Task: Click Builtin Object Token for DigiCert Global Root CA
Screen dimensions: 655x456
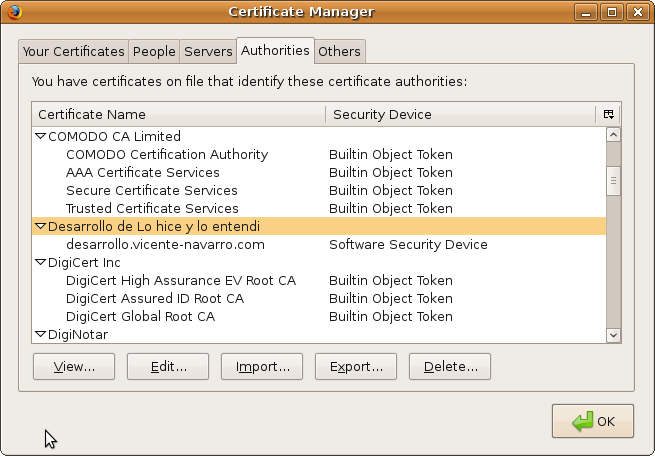Action: click(391, 316)
